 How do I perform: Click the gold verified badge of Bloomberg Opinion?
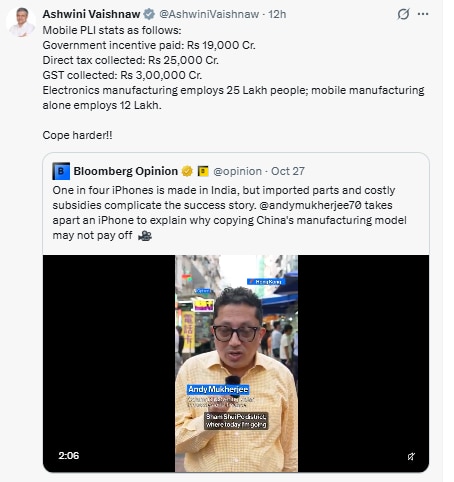(187, 171)
